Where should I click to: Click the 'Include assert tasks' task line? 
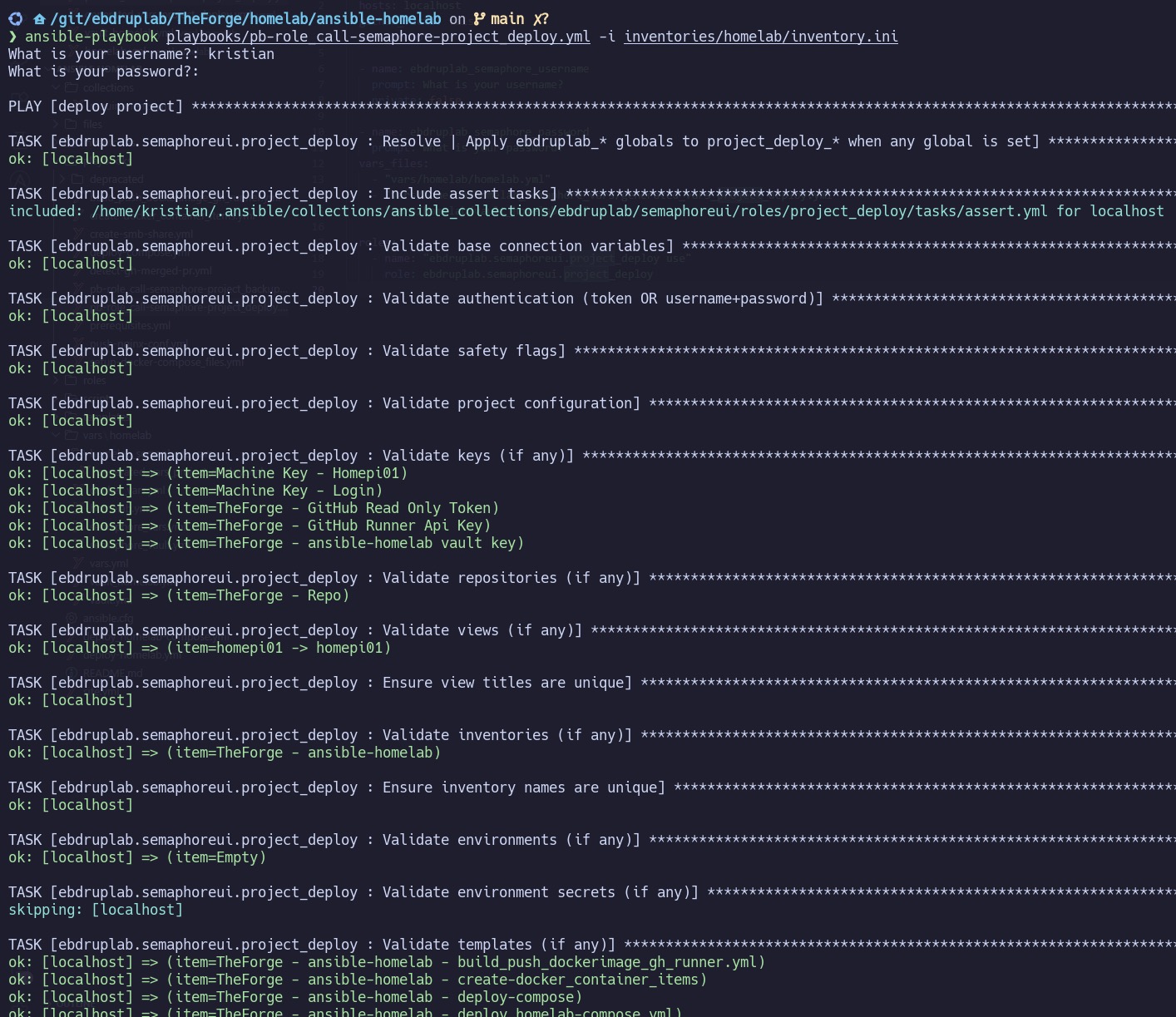(592, 194)
